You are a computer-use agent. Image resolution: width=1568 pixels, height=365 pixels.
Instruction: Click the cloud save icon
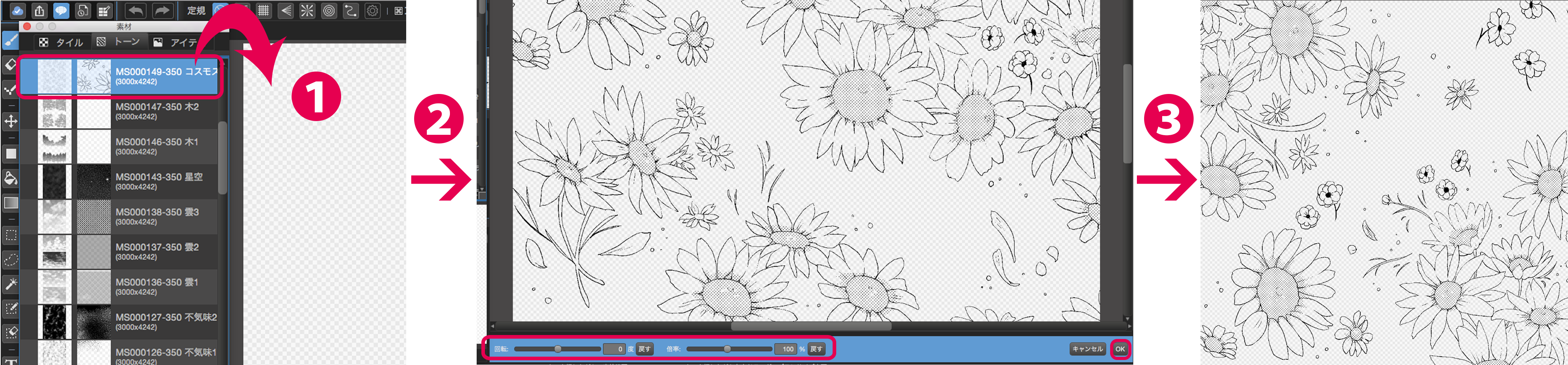(17, 10)
